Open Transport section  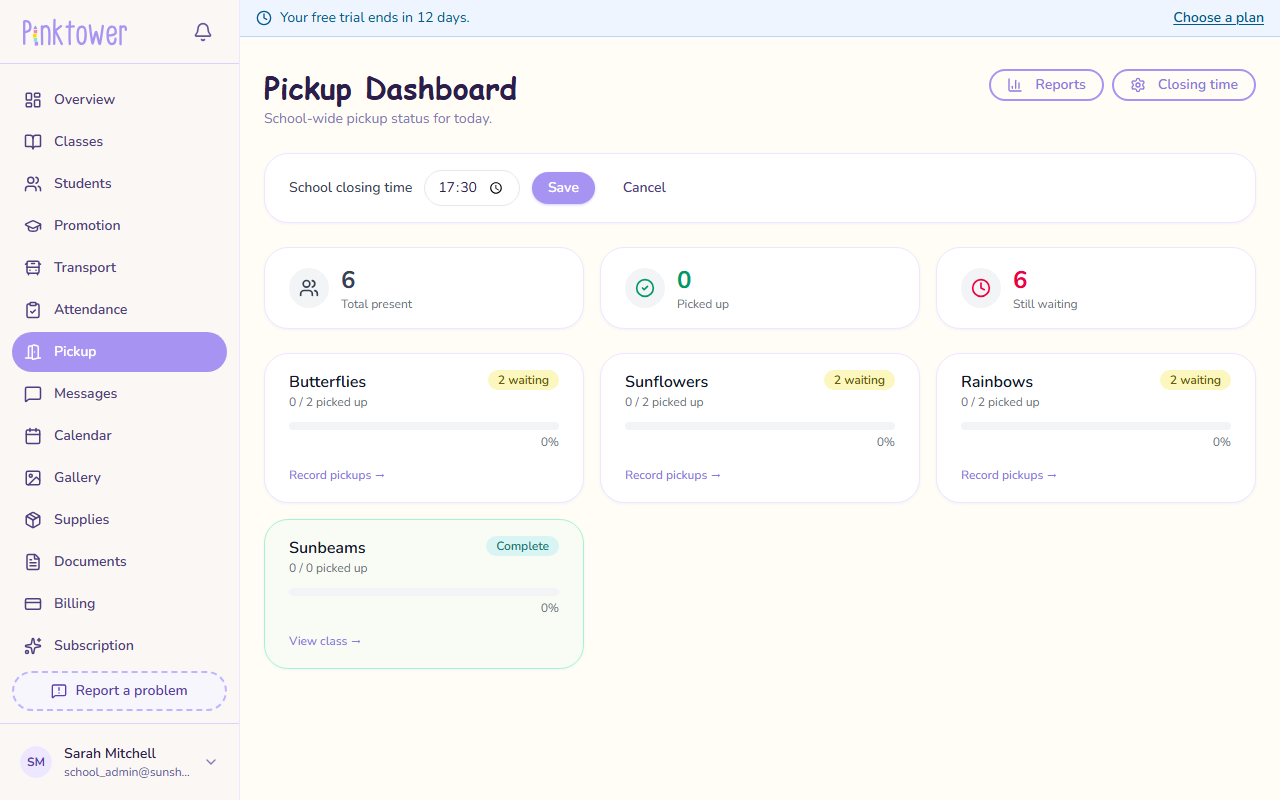119,268
